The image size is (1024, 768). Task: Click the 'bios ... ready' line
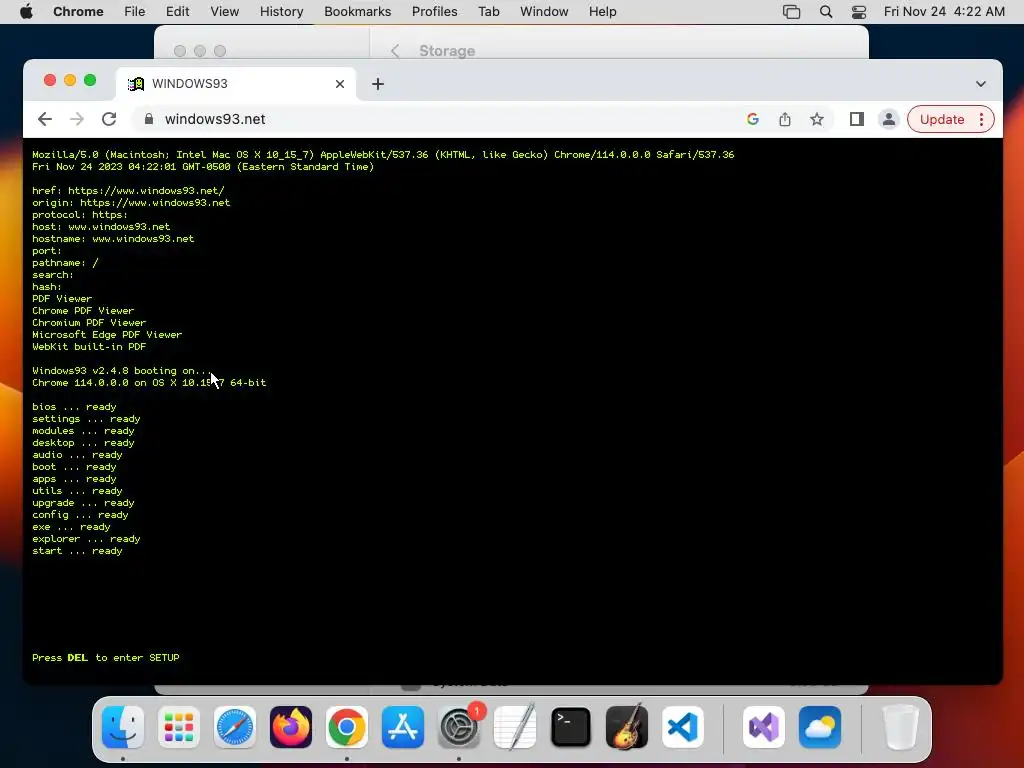(74, 407)
